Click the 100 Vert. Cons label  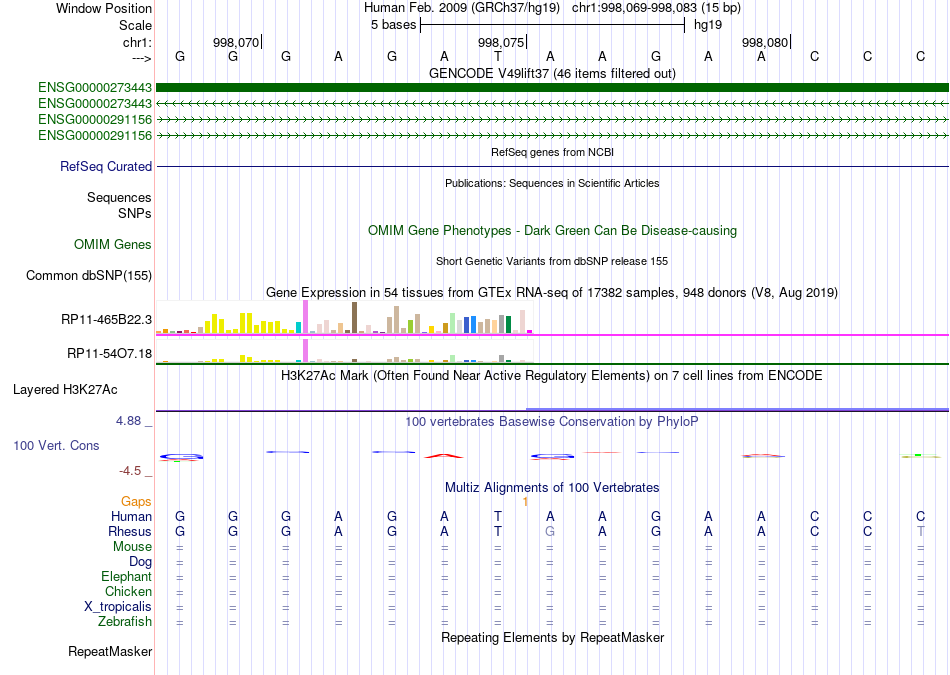click(56, 445)
